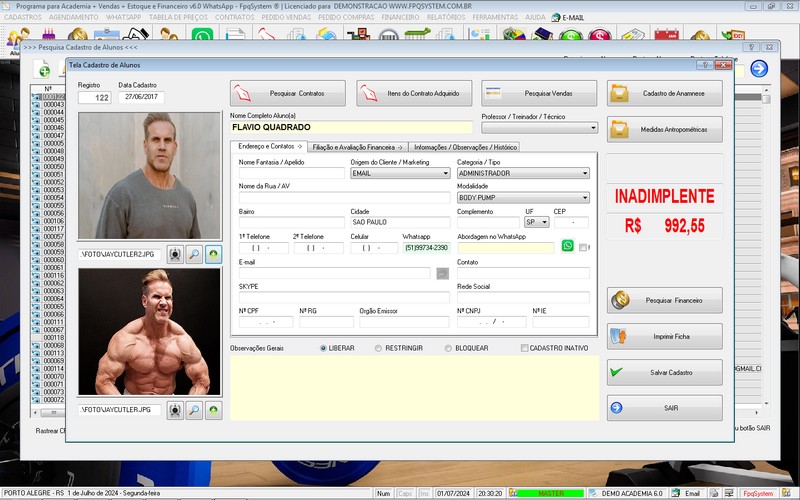Select RESTRINGIR radio option

tap(378, 348)
